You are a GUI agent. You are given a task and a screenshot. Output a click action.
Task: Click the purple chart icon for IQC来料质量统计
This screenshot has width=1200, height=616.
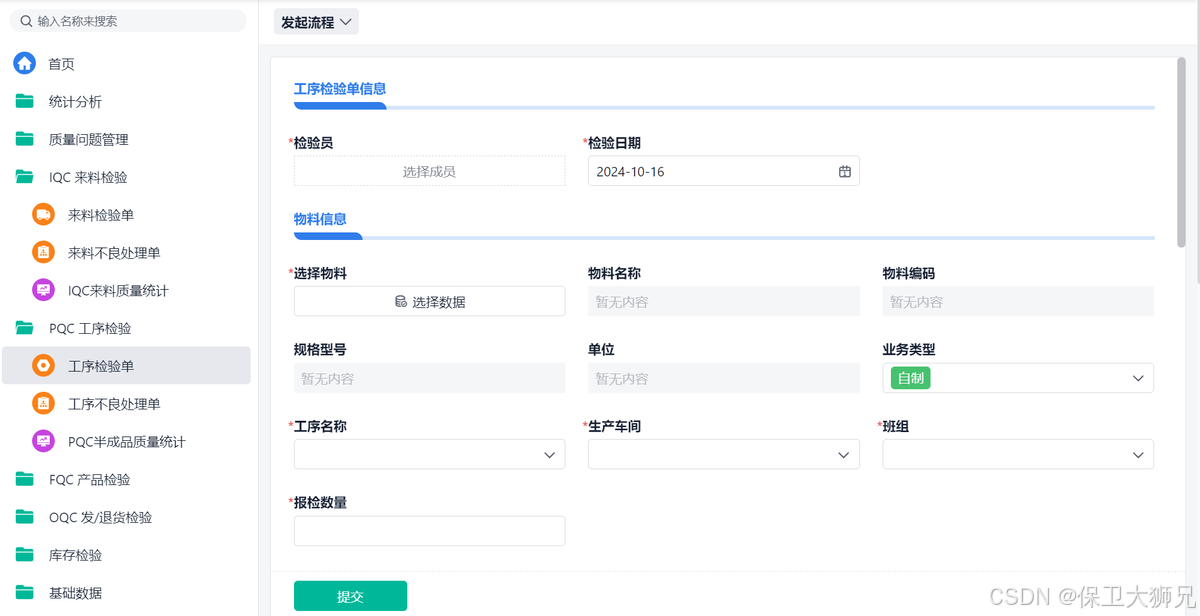pos(43,290)
